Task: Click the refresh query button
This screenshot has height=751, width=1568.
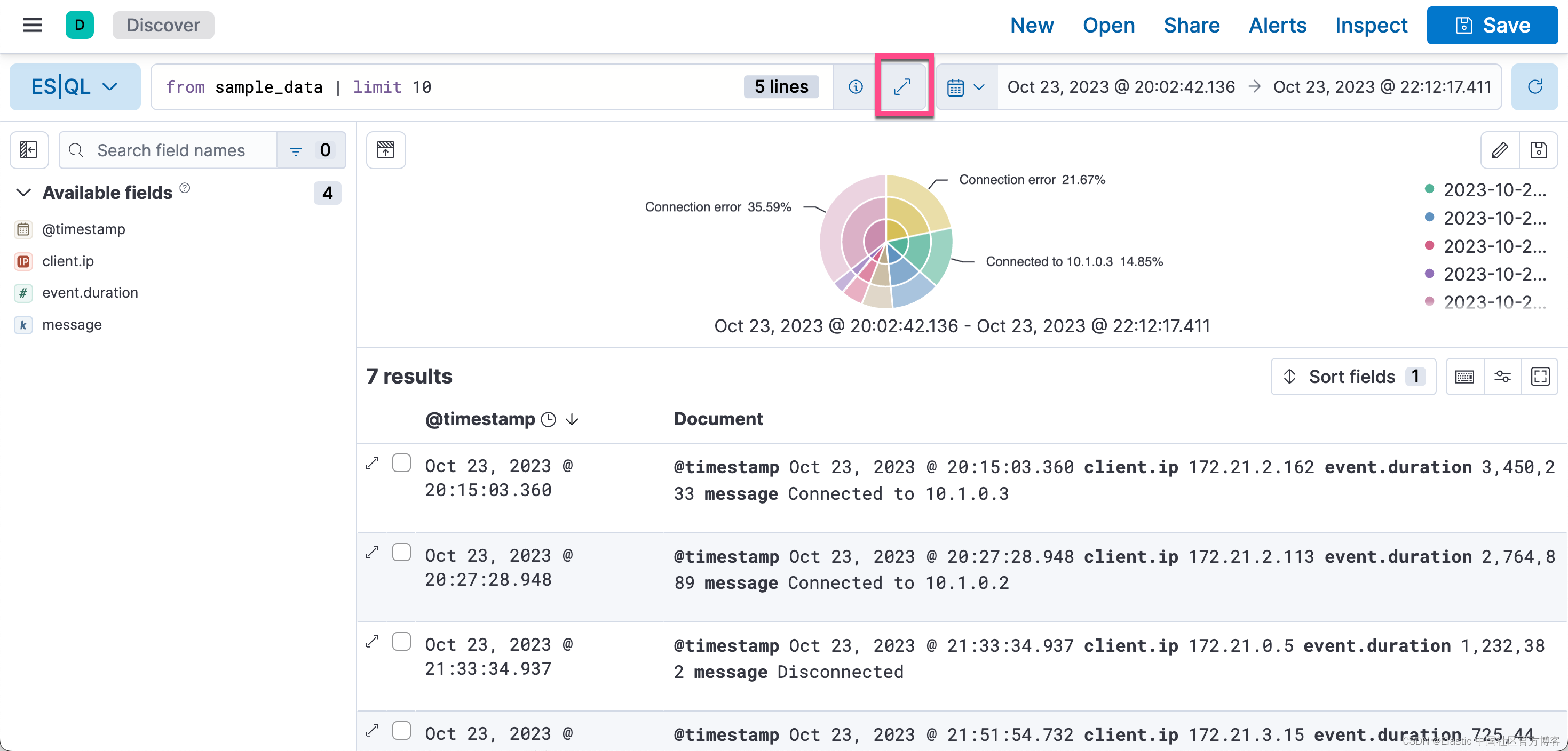Action: 1534,87
